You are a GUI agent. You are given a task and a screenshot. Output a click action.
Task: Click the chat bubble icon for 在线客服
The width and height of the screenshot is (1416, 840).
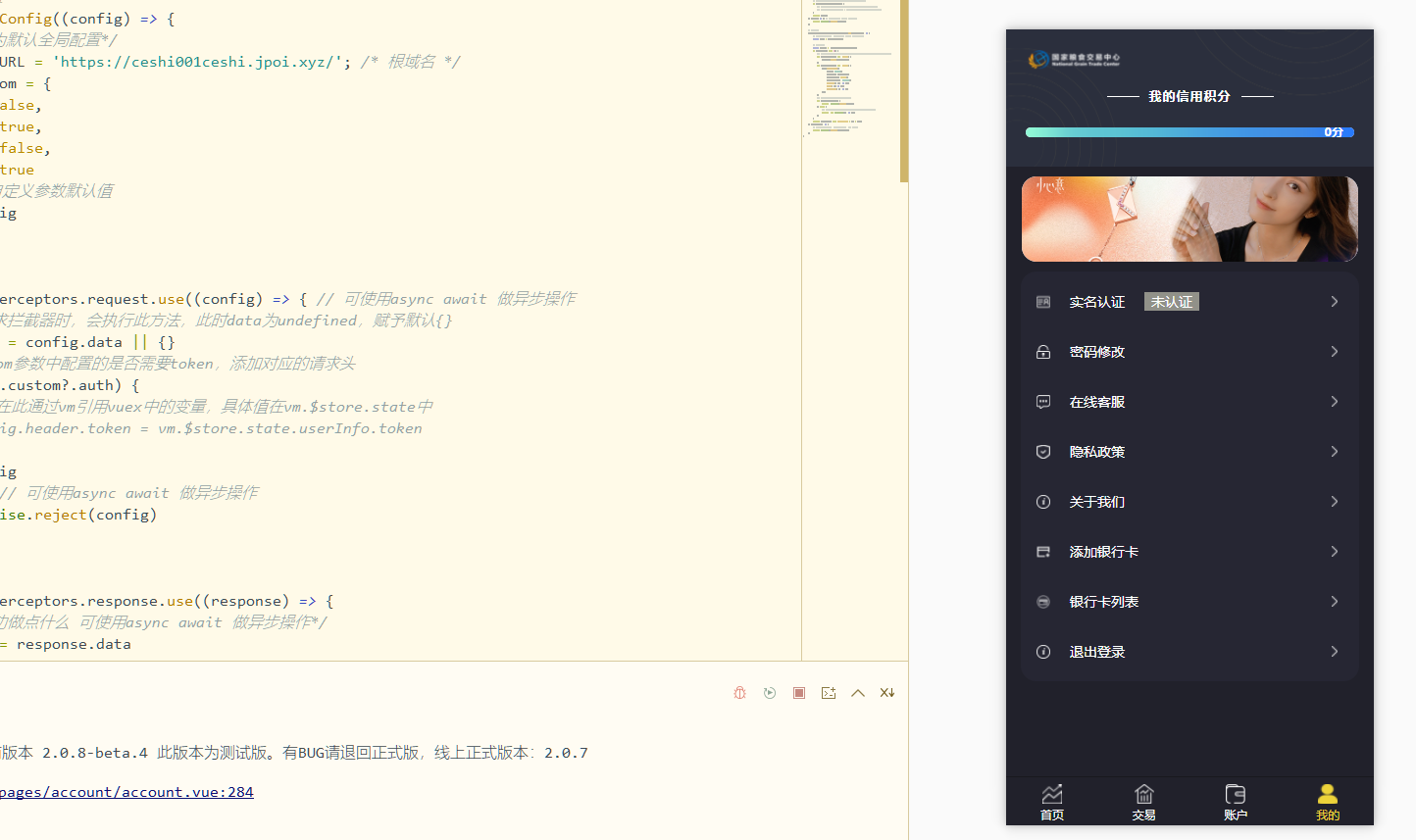click(x=1043, y=402)
